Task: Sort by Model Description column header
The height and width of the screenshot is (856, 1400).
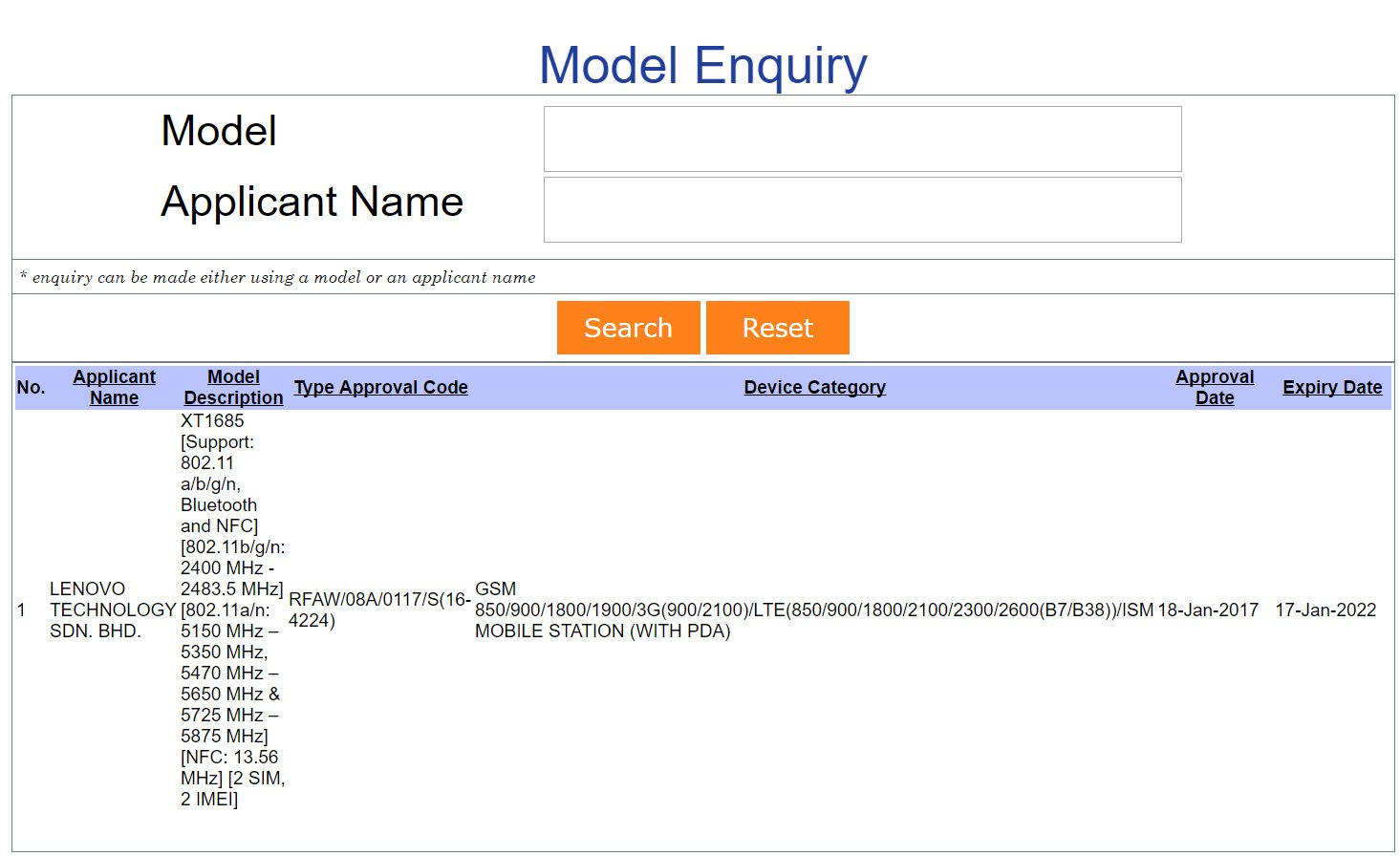Action: (233, 387)
